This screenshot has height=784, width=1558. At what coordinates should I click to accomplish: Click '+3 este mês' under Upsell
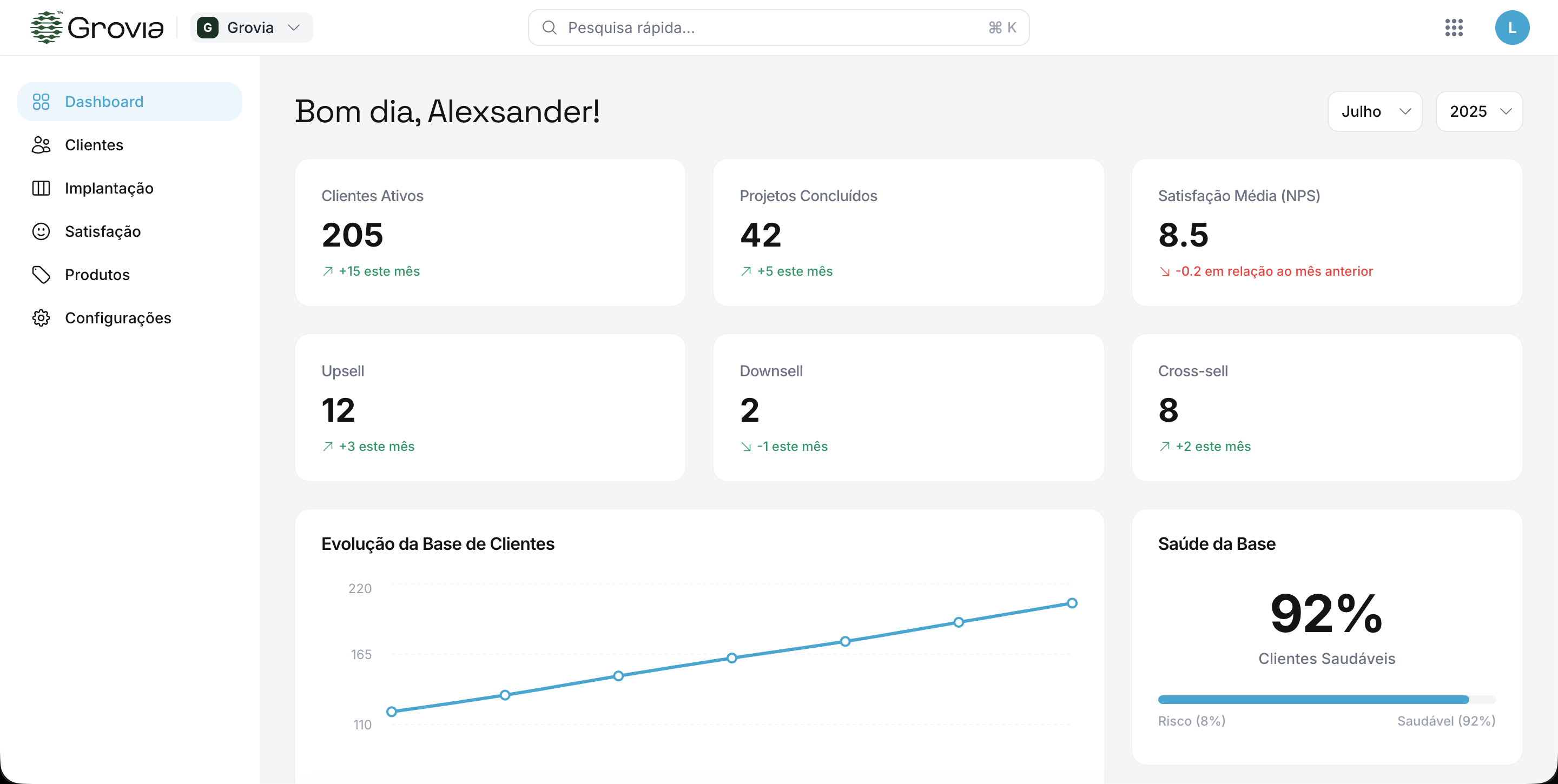pos(377,447)
